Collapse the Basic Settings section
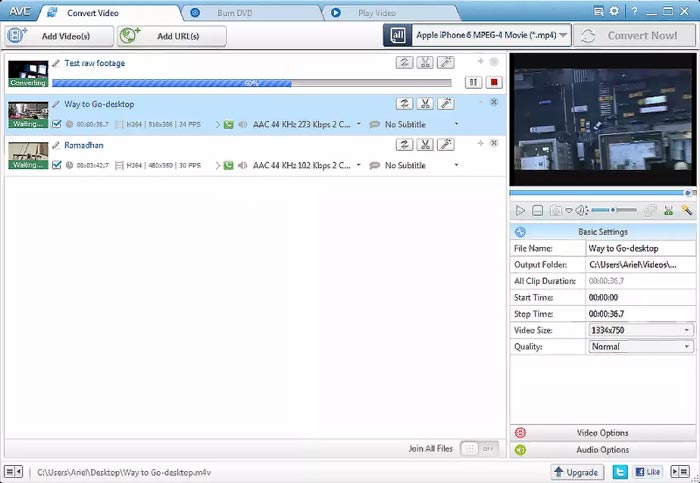This screenshot has width=700, height=483. point(602,232)
